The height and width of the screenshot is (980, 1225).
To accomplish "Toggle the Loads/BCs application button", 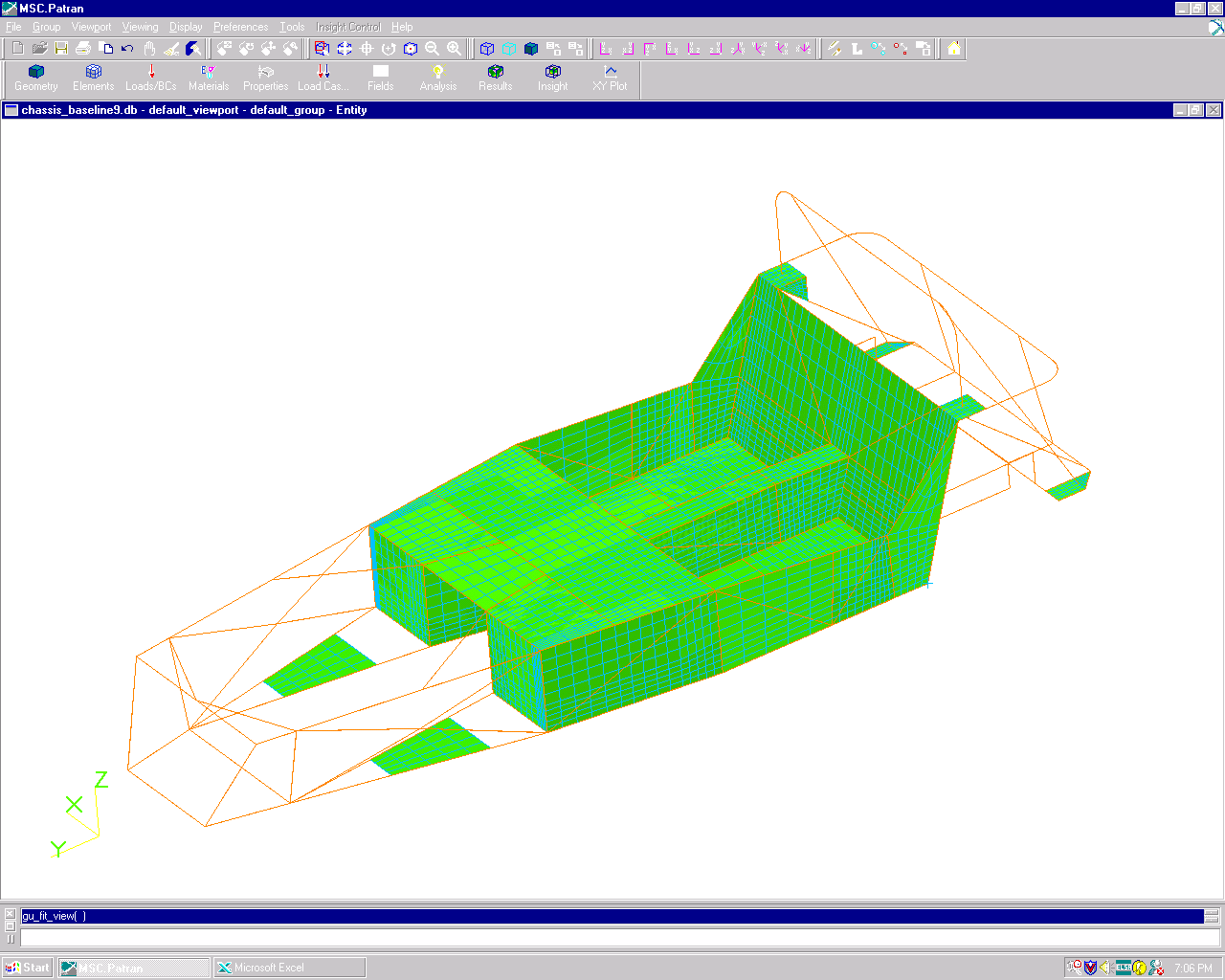I will point(151,78).
